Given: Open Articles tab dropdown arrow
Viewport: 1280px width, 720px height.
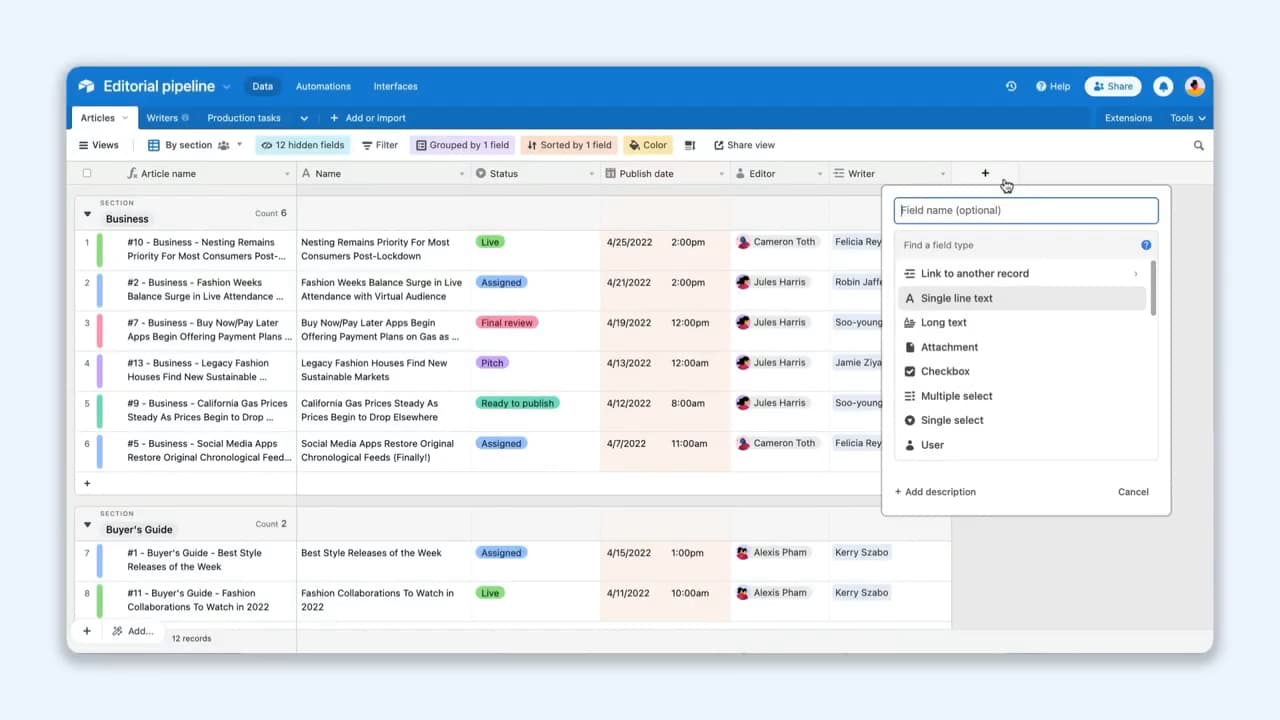Looking at the screenshot, I should (125, 118).
